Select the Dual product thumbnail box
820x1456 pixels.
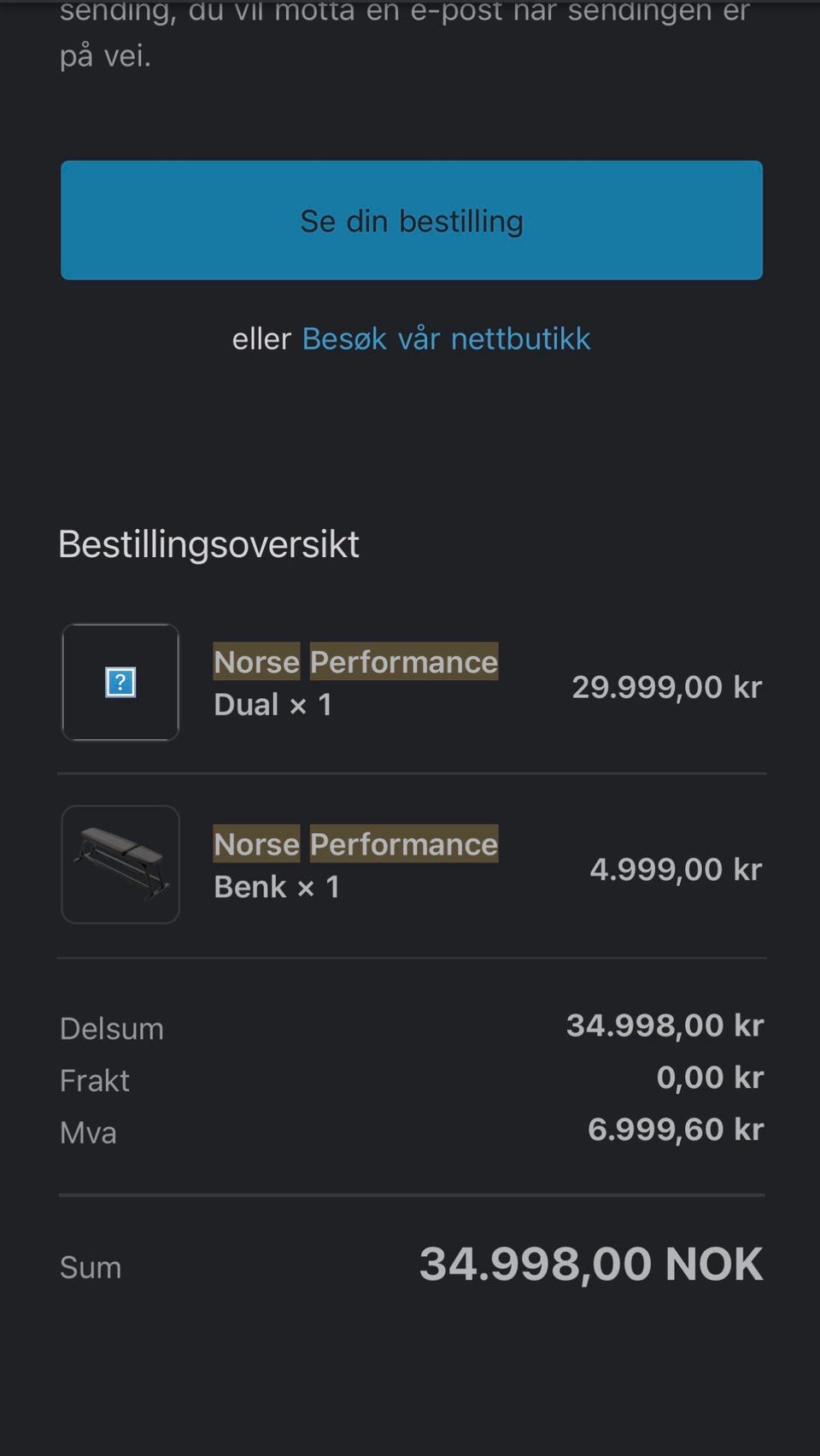(120, 683)
